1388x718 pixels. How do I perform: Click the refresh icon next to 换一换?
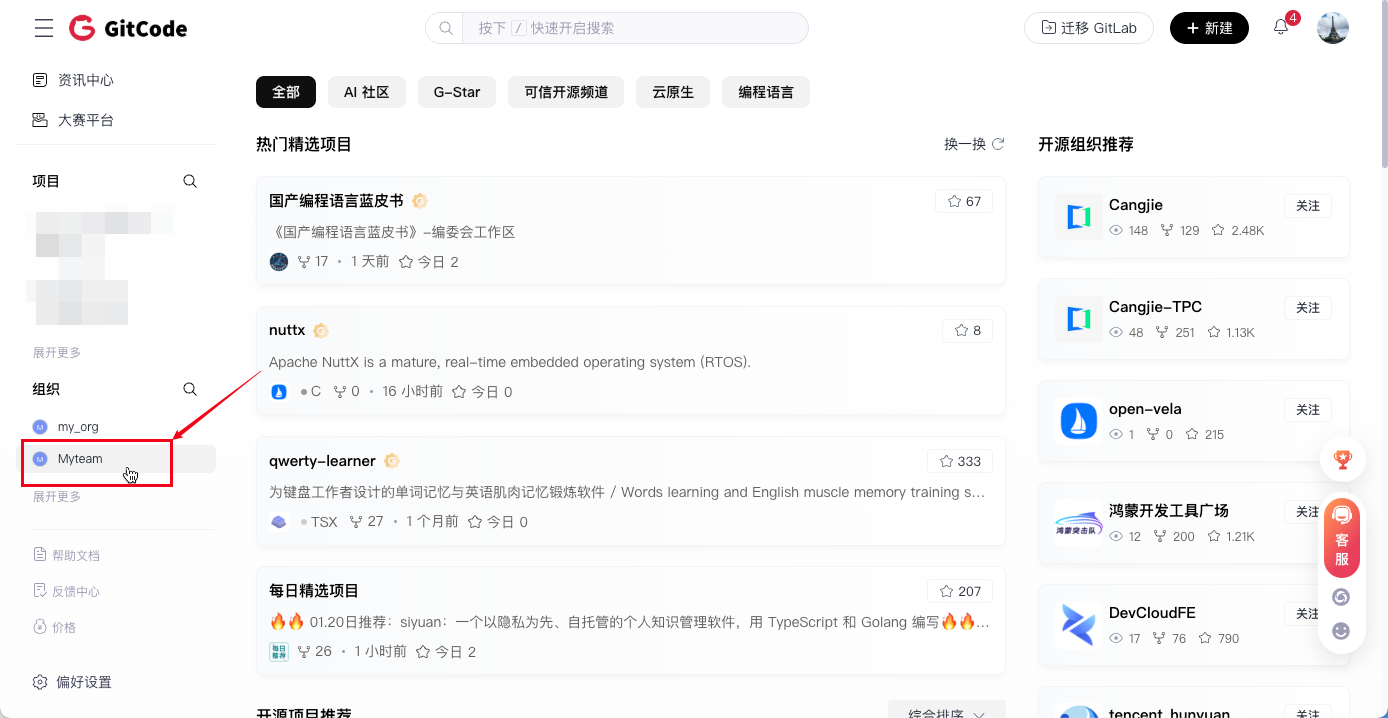pos(998,144)
